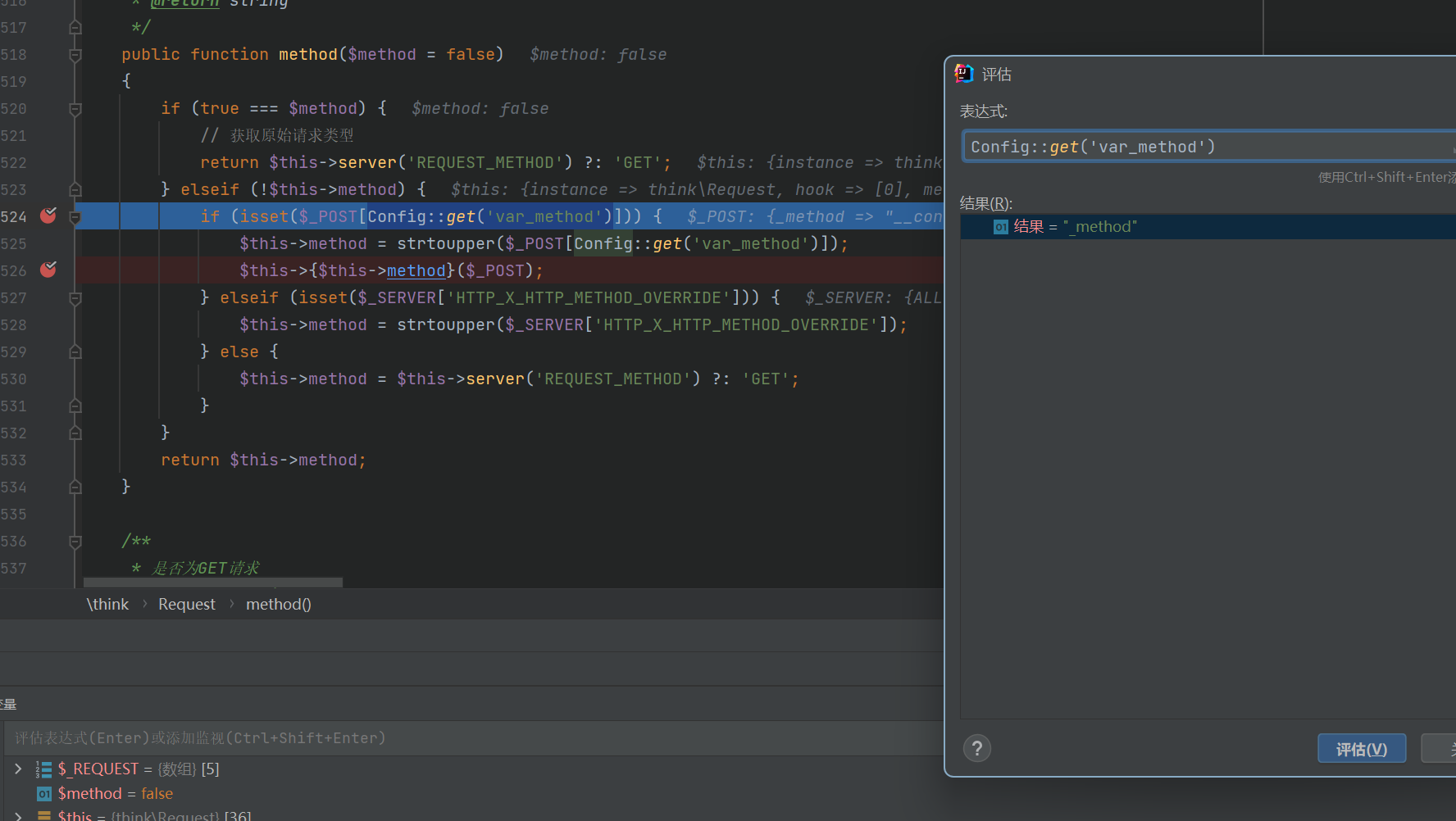This screenshot has width=1456, height=821.
Task: Click the Evaluate (评估) button
Action: point(1362,749)
